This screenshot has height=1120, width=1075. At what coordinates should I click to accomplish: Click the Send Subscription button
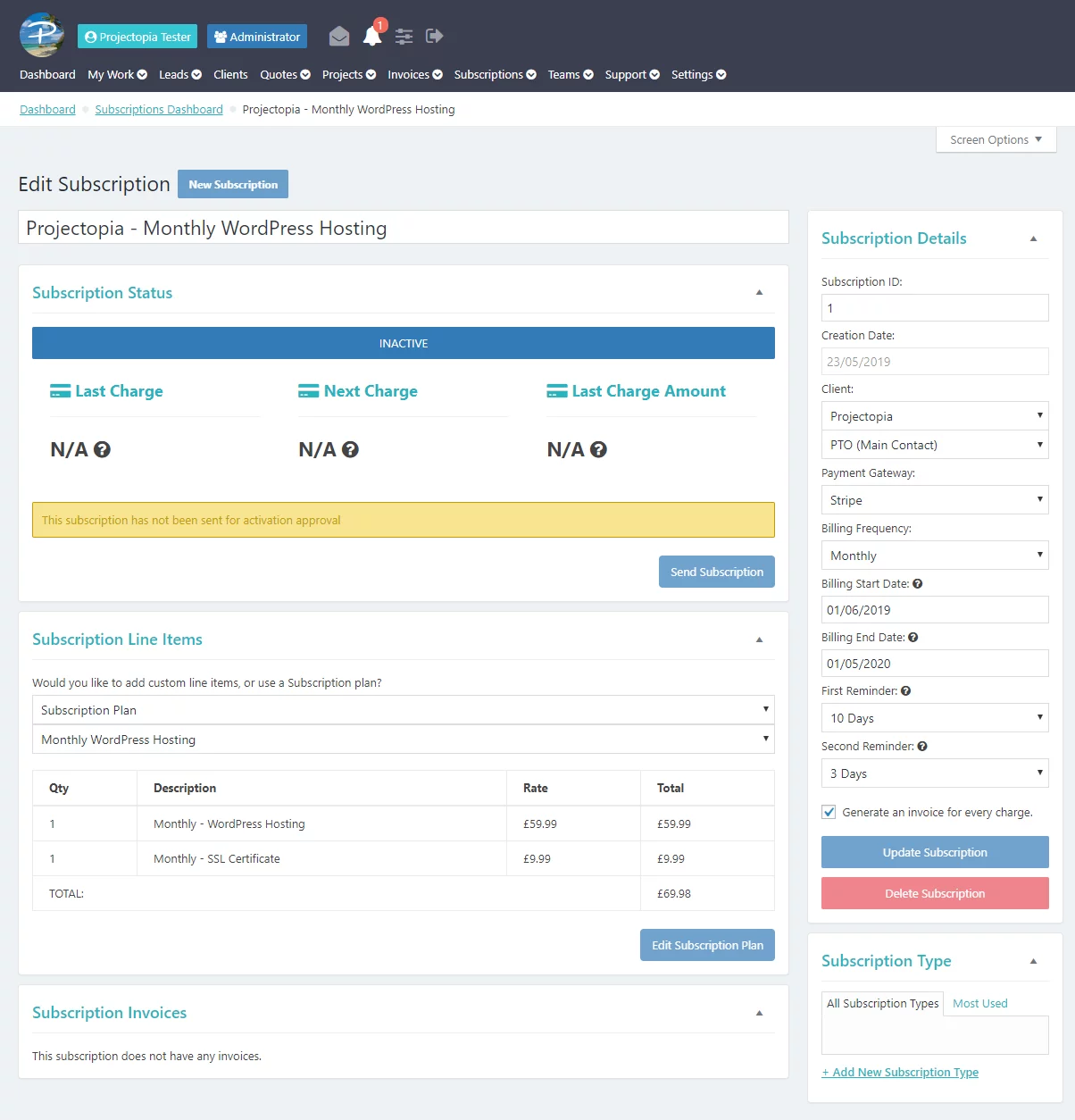(716, 572)
